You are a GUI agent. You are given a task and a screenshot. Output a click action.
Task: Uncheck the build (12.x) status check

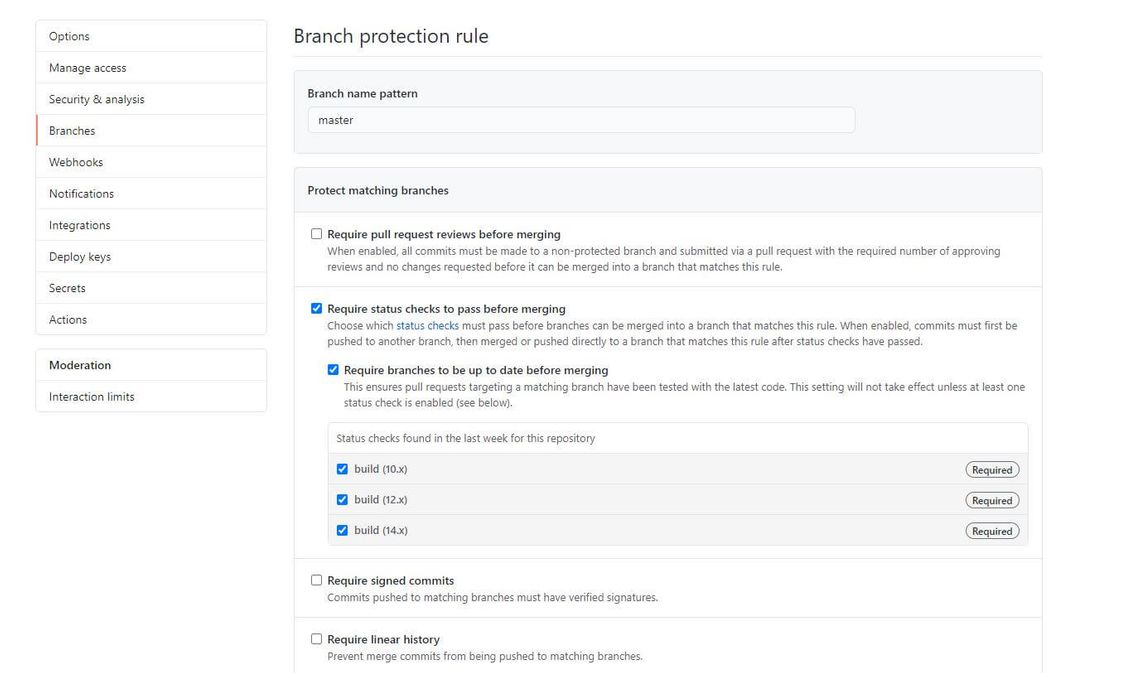point(342,499)
